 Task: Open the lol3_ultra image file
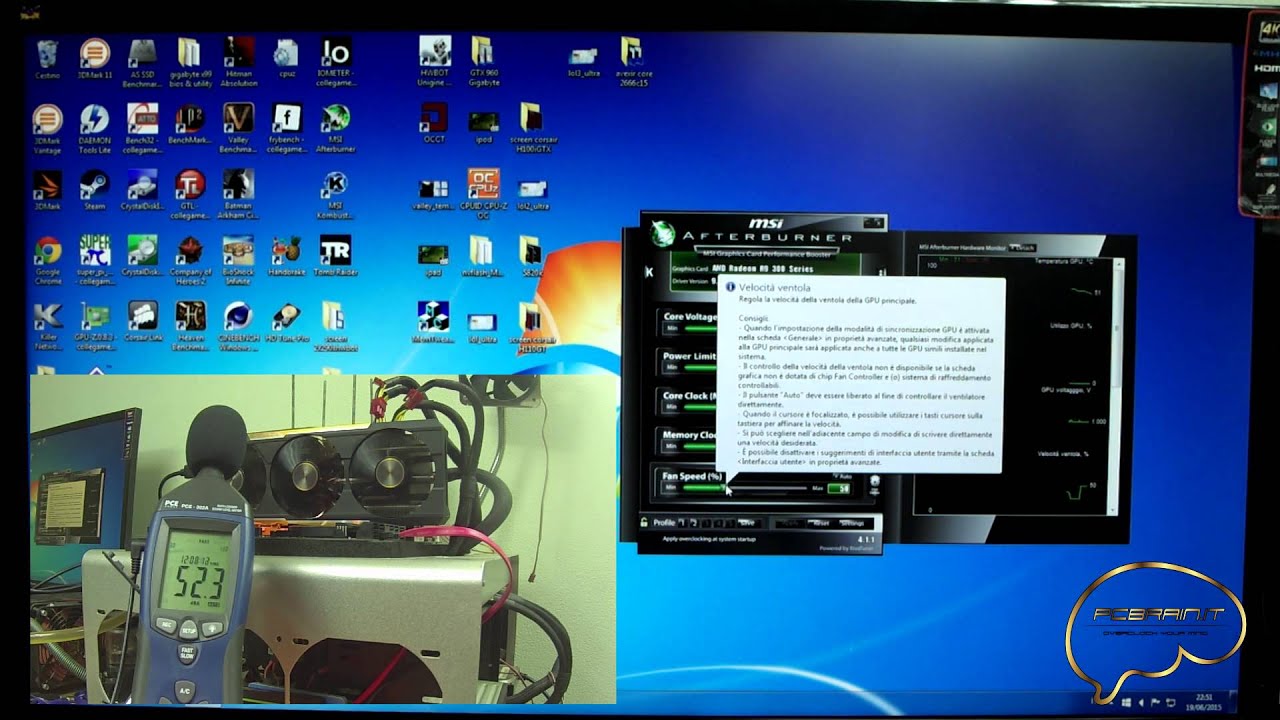point(583,62)
